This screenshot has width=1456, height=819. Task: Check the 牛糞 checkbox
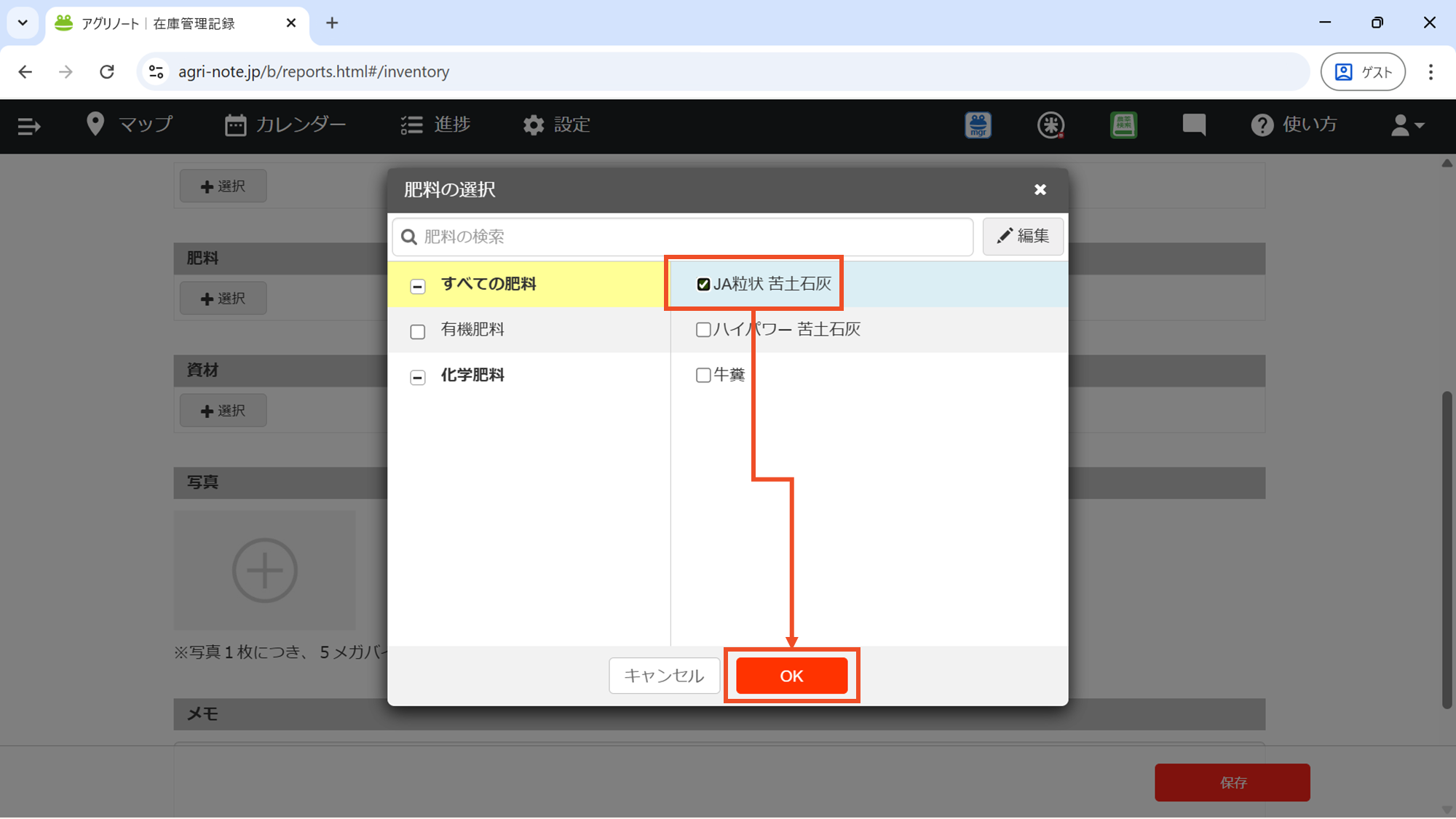pos(703,375)
